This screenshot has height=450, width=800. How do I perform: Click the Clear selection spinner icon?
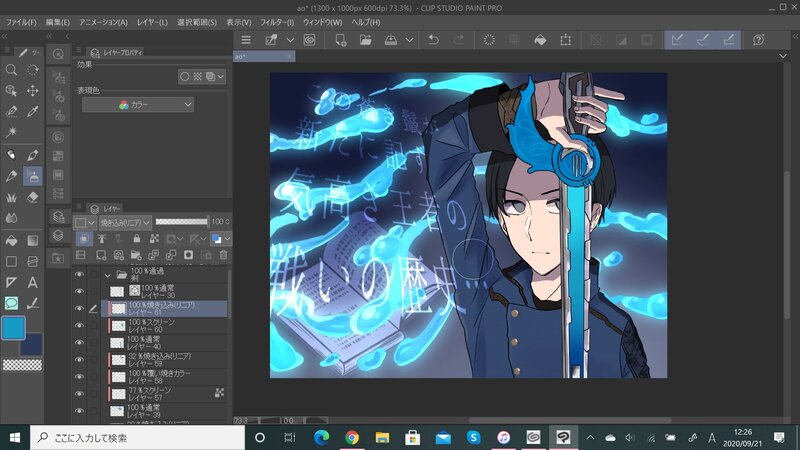pos(489,40)
